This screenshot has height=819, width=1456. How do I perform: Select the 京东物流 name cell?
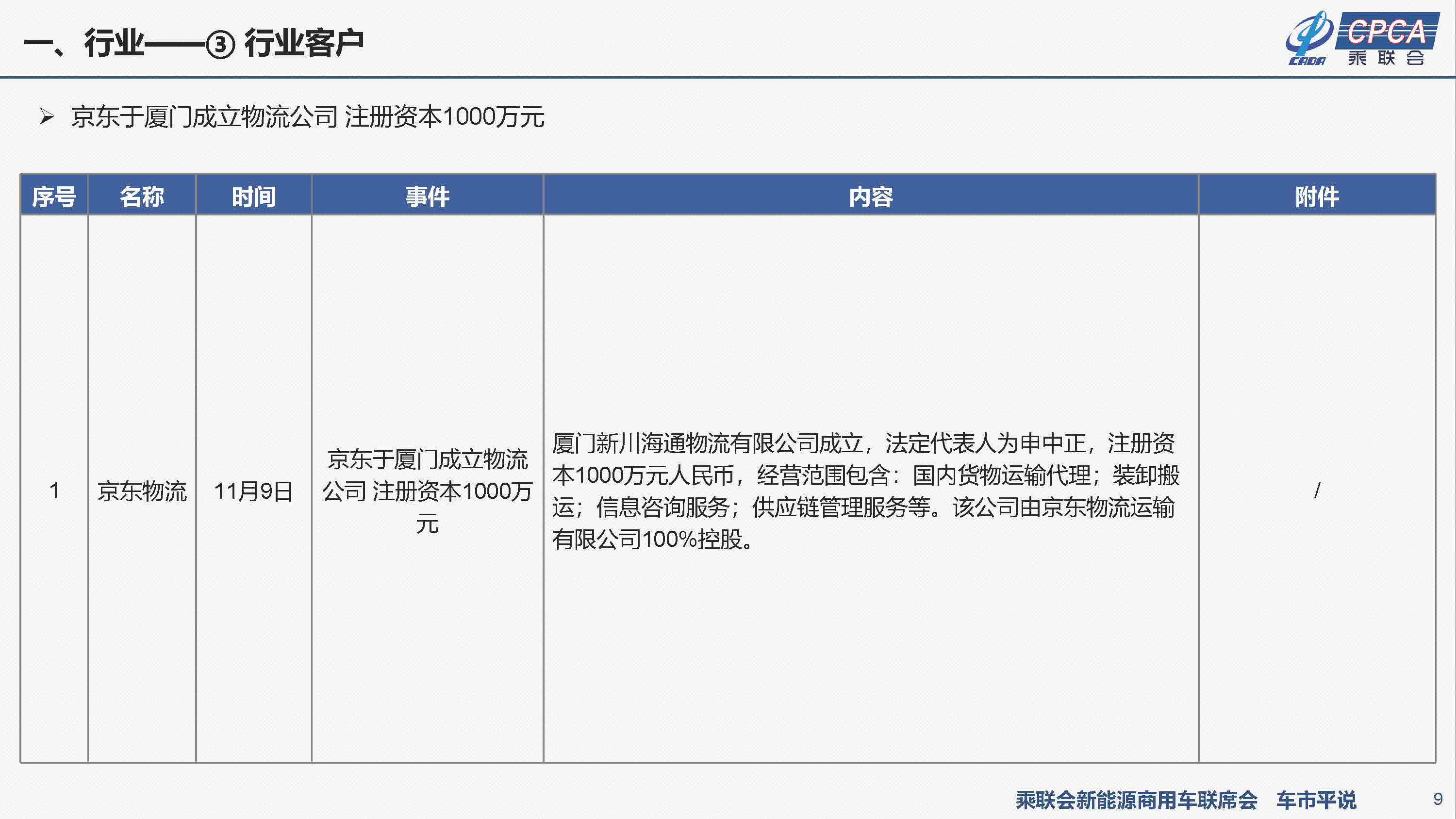tap(142, 490)
